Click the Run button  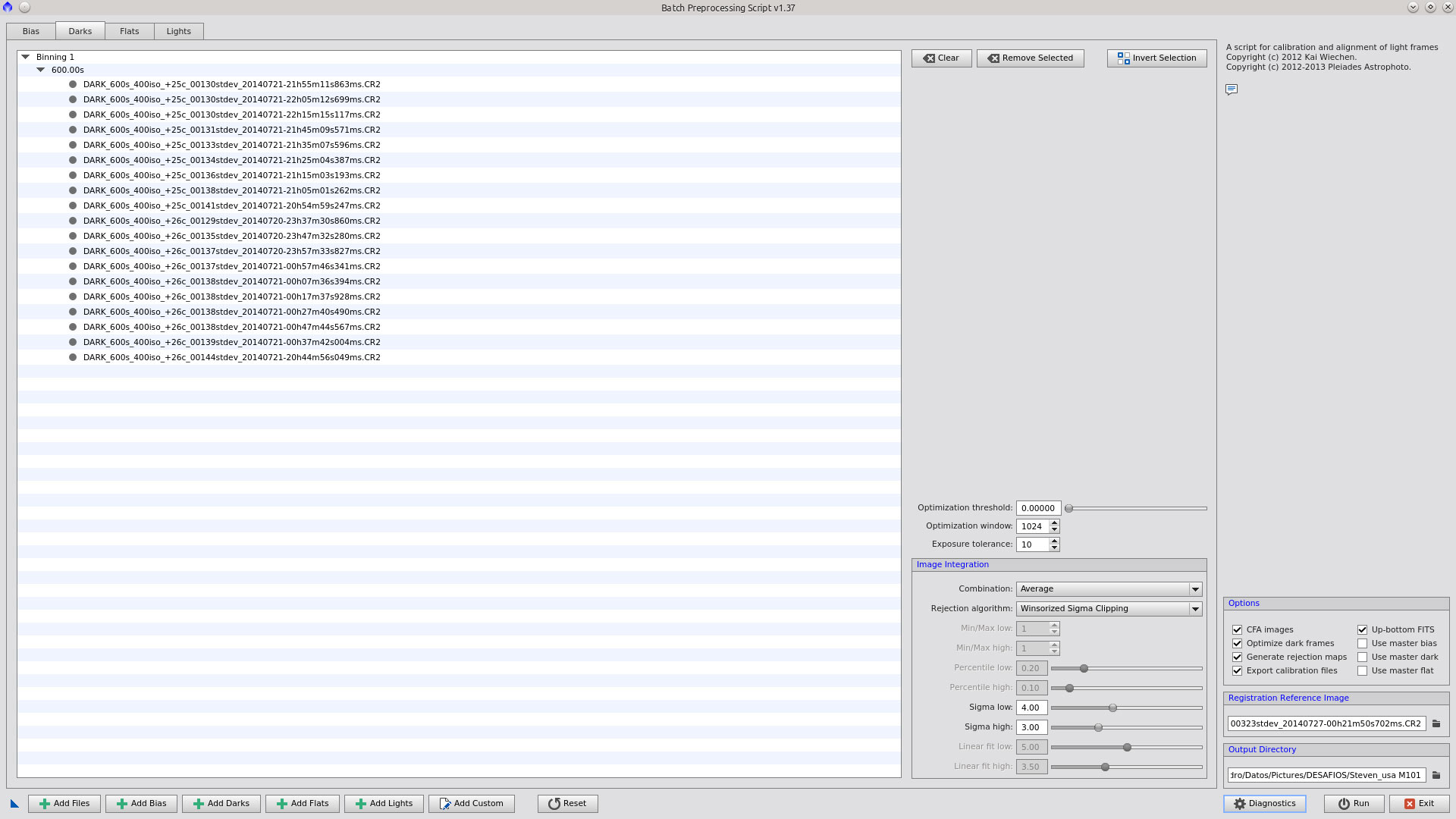[1354, 804]
